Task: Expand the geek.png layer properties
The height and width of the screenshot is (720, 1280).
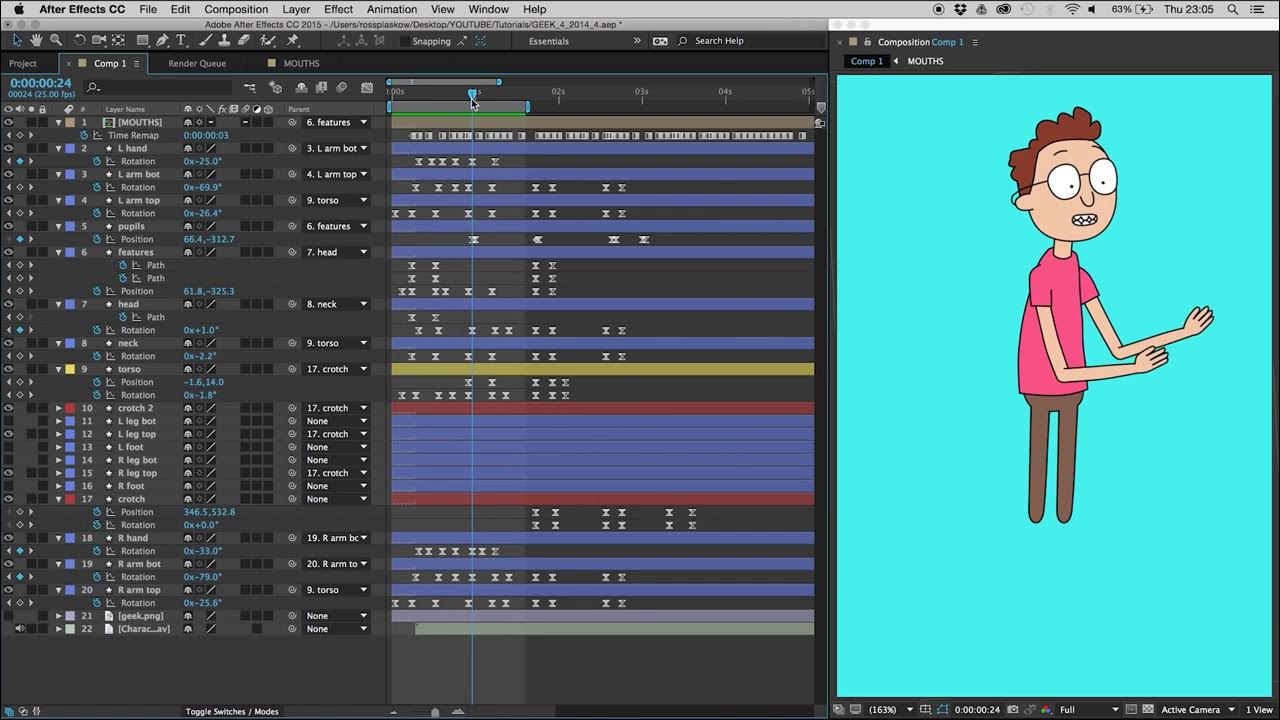Action: (58, 616)
